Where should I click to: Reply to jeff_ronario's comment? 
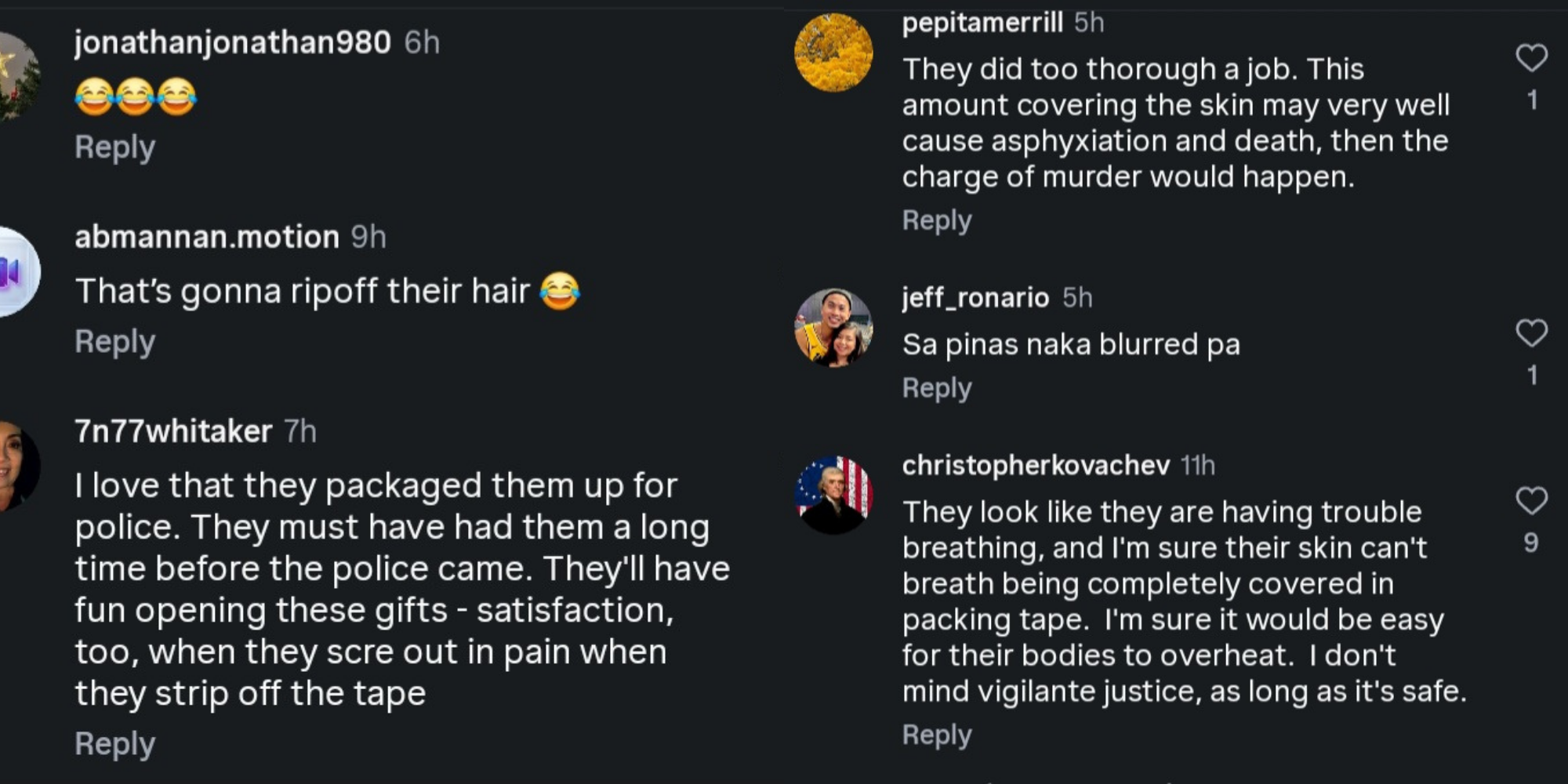click(x=937, y=388)
